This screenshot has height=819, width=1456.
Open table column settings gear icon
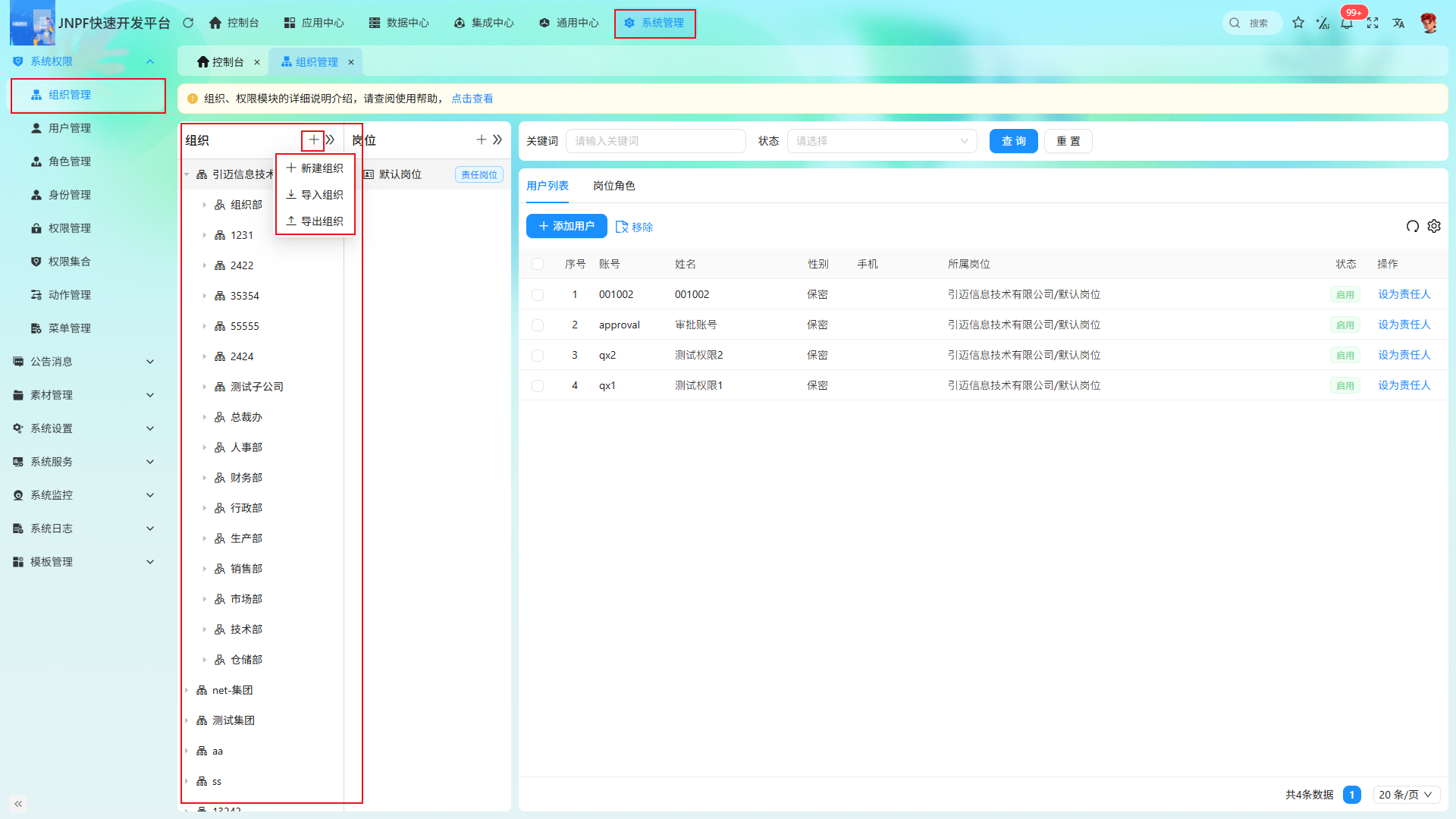1434,226
